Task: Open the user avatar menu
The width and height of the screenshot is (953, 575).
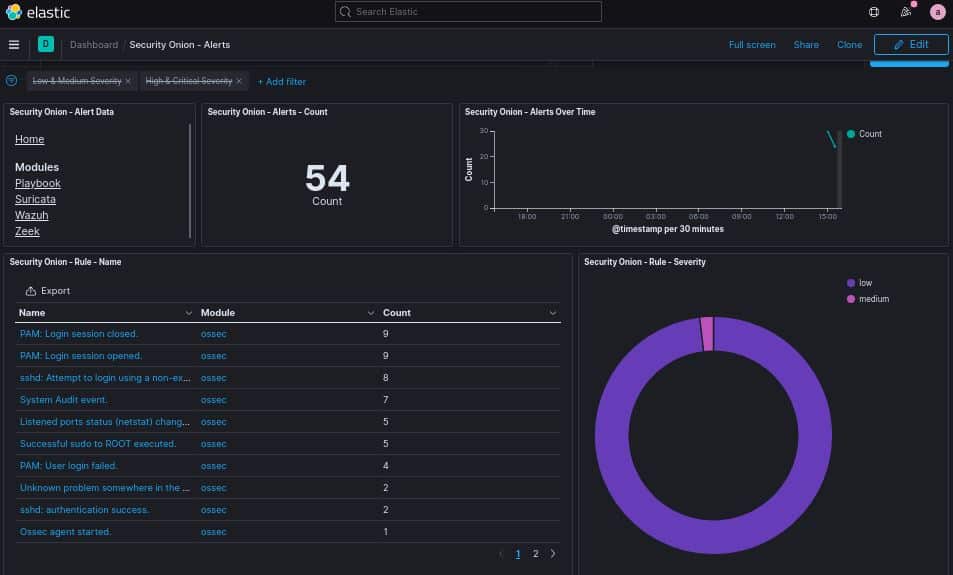Action: 937,12
